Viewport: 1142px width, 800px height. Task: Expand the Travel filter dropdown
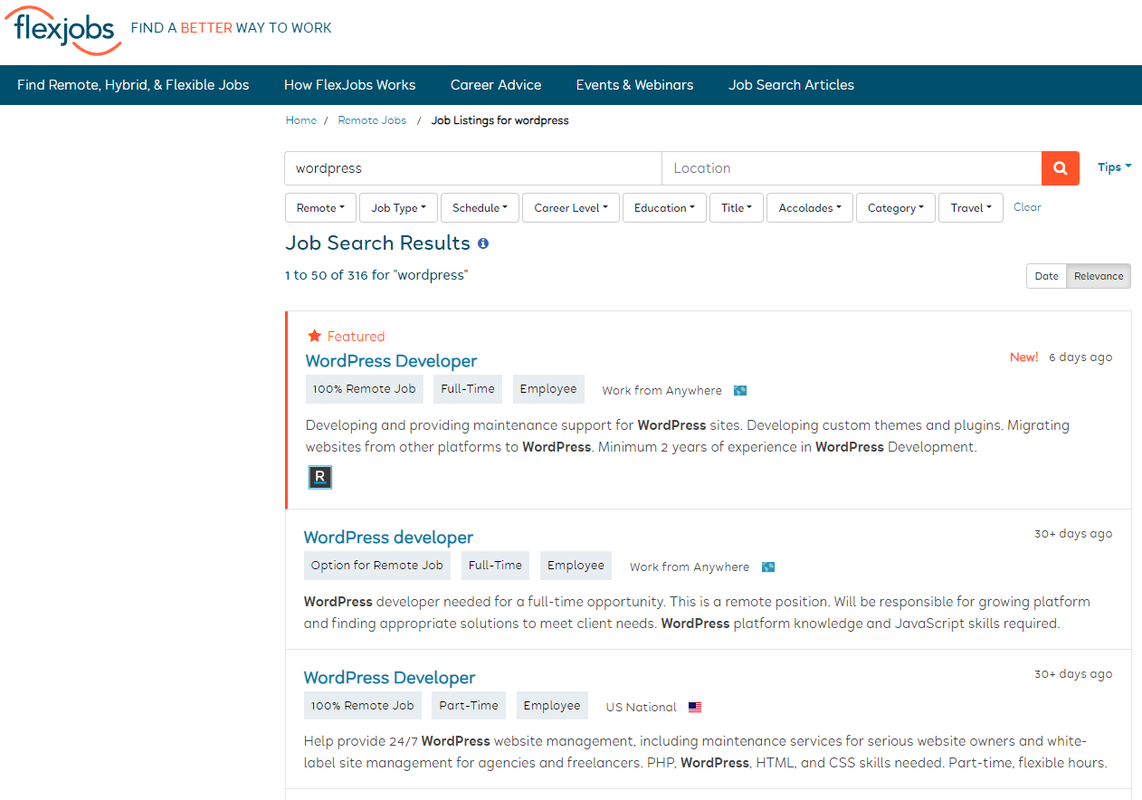click(971, 208)
